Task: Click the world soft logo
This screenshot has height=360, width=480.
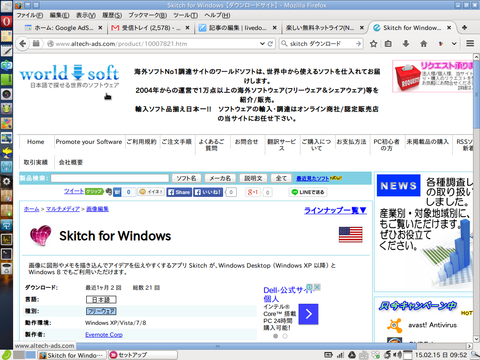Action: [69, 76]
